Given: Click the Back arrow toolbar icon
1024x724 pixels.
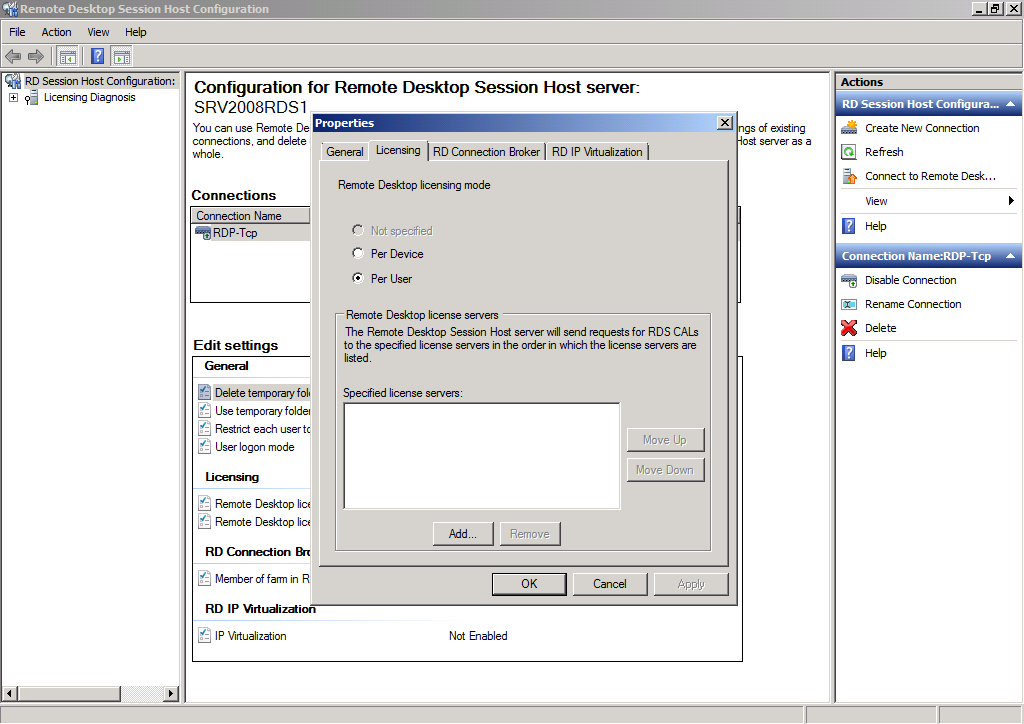Looking at the screenshot, I should [x=13, y=57].
